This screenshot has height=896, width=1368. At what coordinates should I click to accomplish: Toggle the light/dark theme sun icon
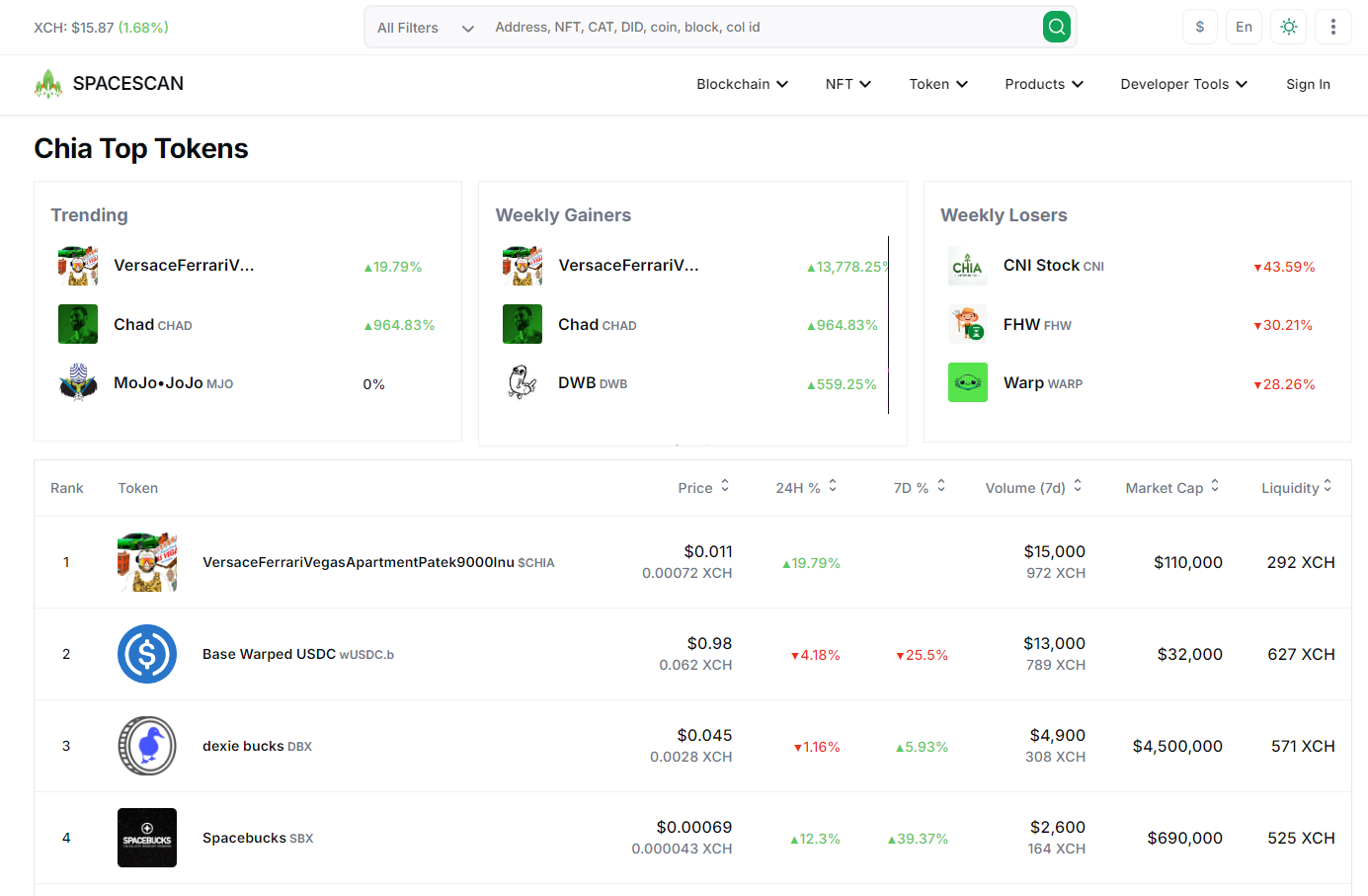click(x=1288, y=27)
